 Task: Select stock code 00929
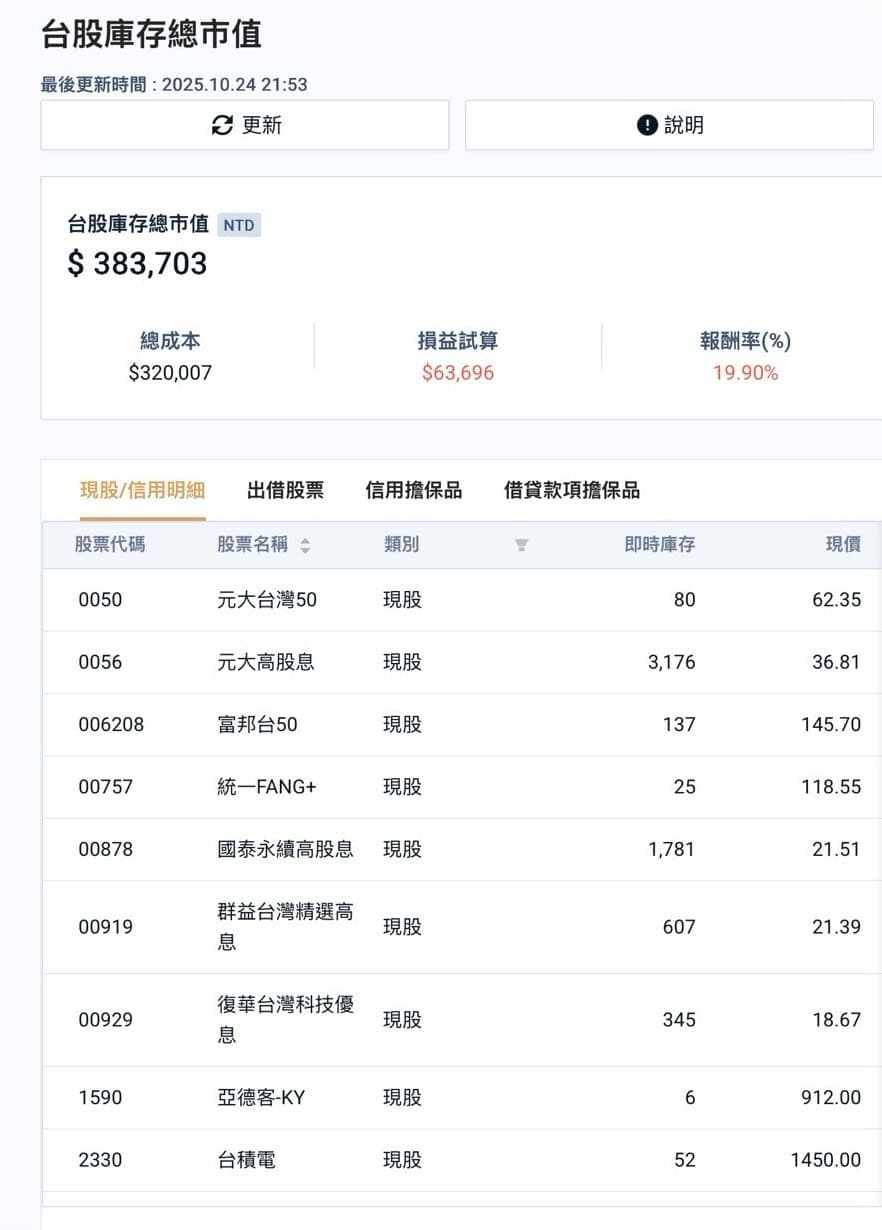[105, 1020]
